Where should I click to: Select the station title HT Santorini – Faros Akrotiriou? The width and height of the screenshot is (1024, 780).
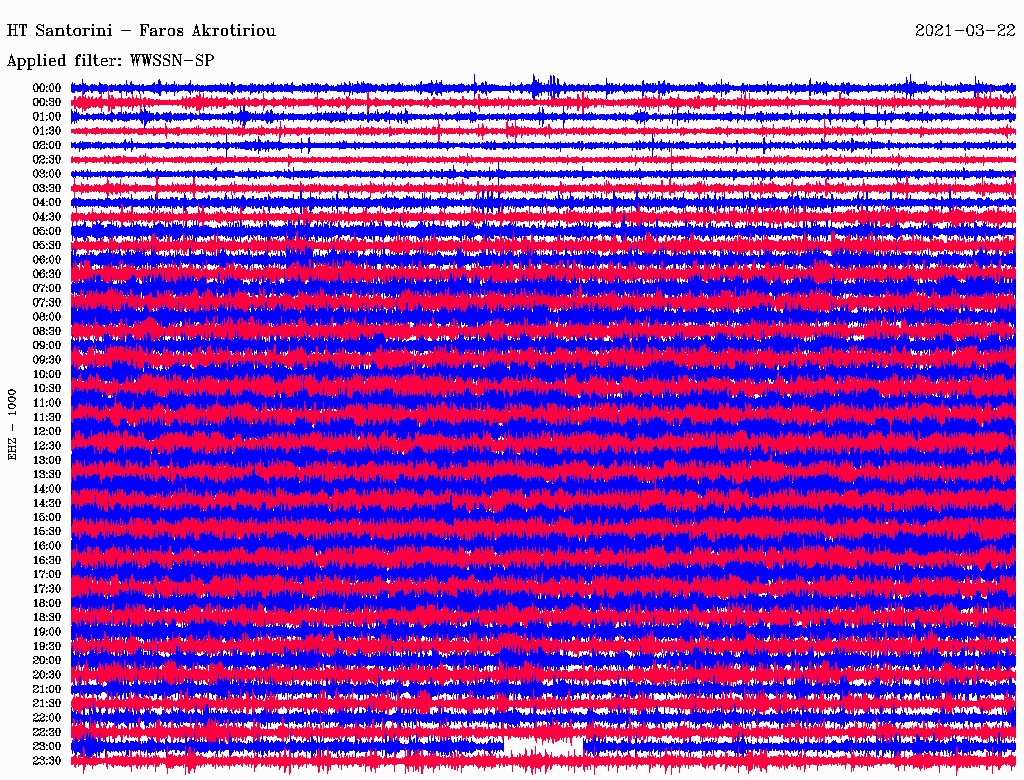click(x=141, y=31)
